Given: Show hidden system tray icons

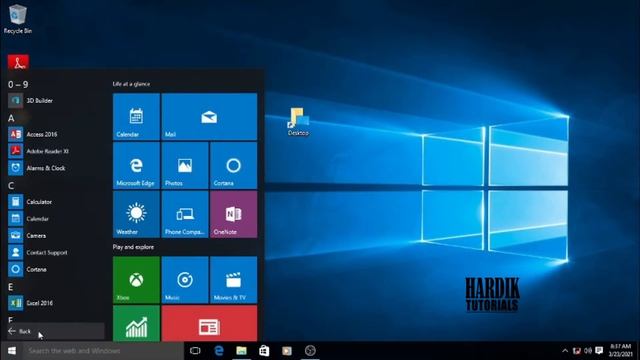Looking at the screenshot, I should 565,351.
